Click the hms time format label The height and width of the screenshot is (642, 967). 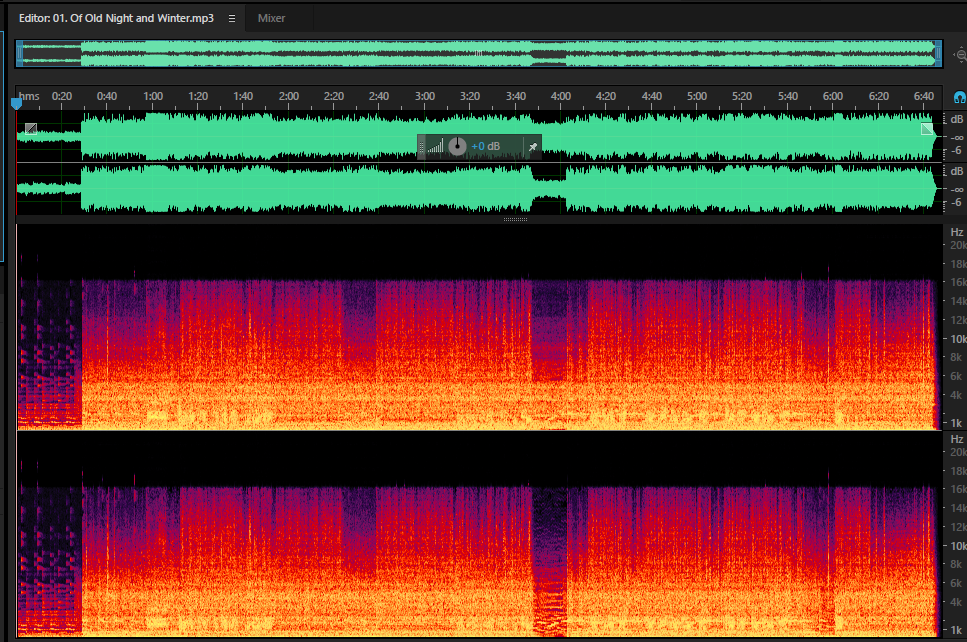(29, 96)
